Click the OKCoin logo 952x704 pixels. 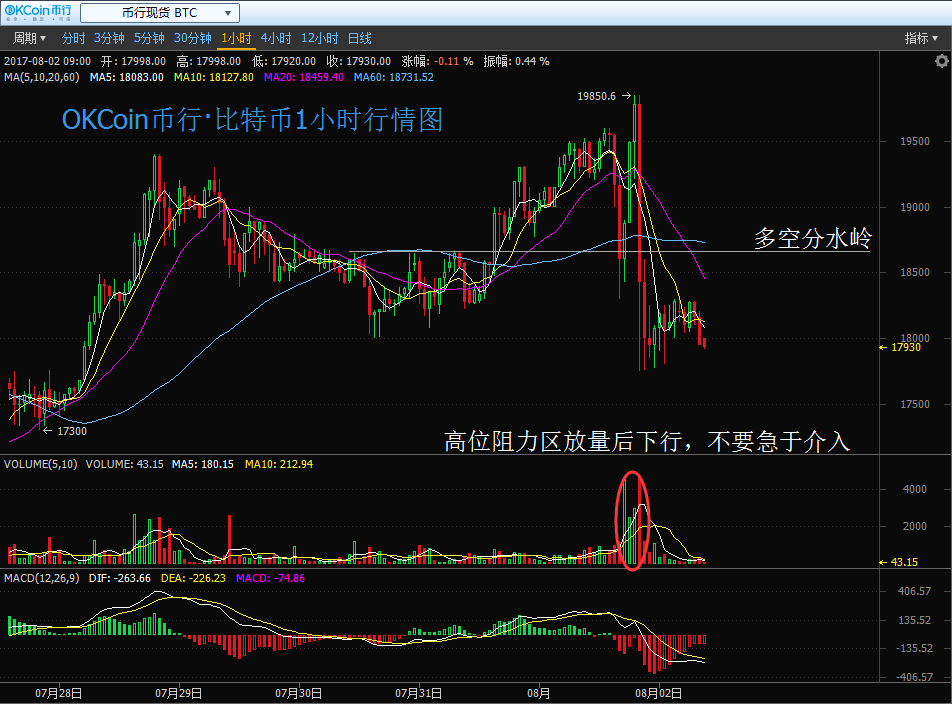coord(36,13)
